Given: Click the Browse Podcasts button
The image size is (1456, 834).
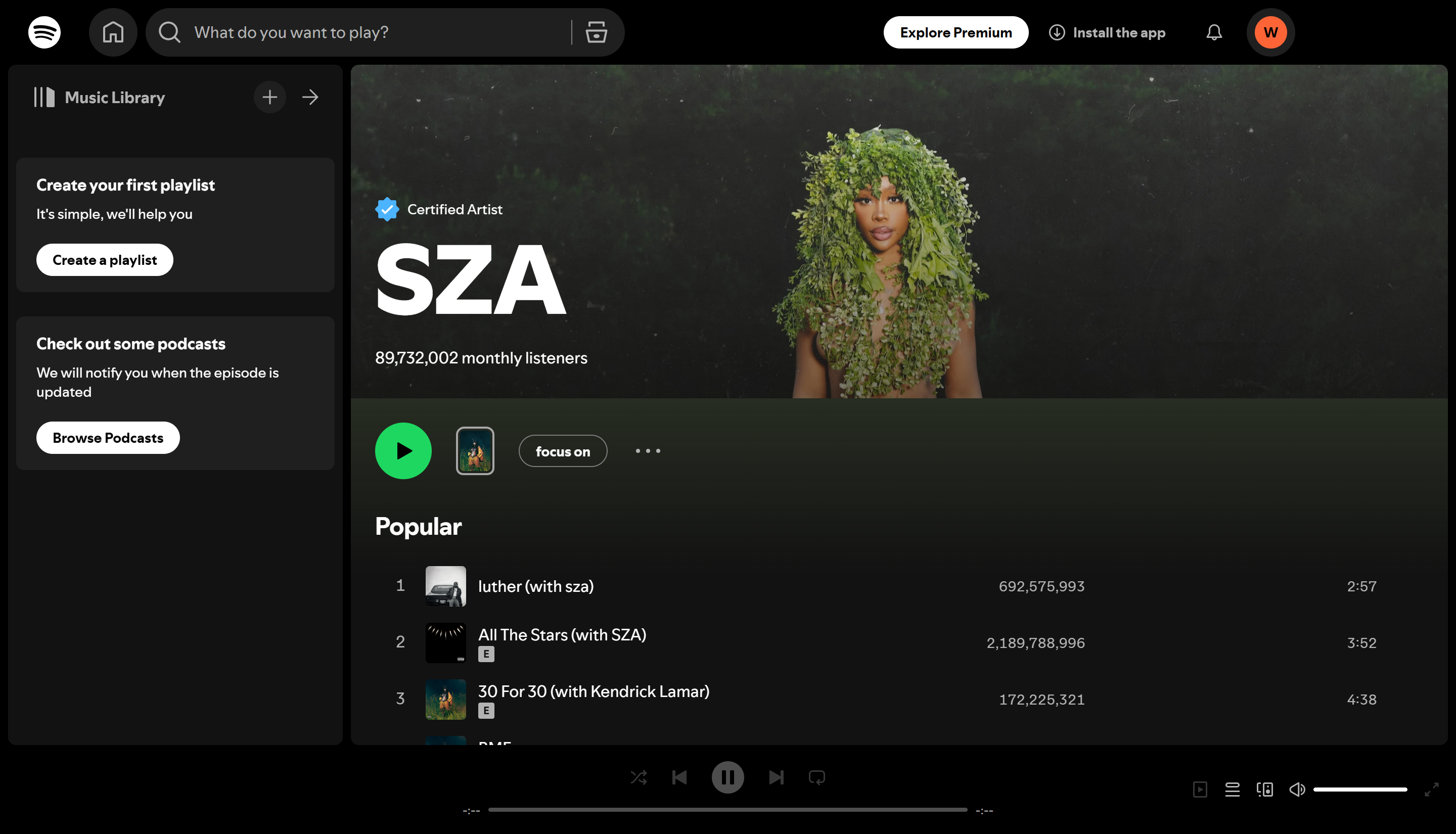Looking at the screenshot, I should click(x=108, y=437).
